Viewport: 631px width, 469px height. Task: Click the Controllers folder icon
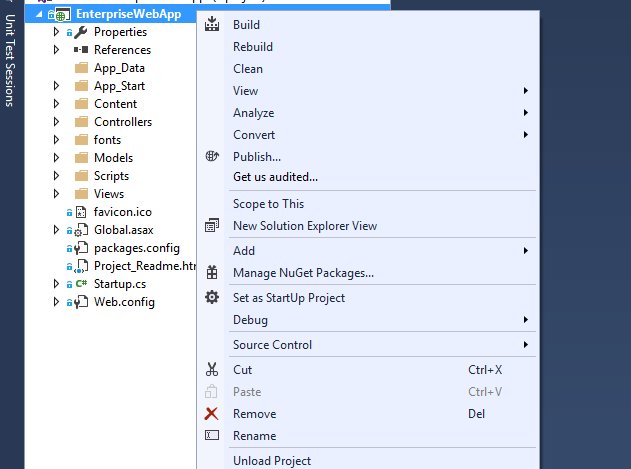81,122
